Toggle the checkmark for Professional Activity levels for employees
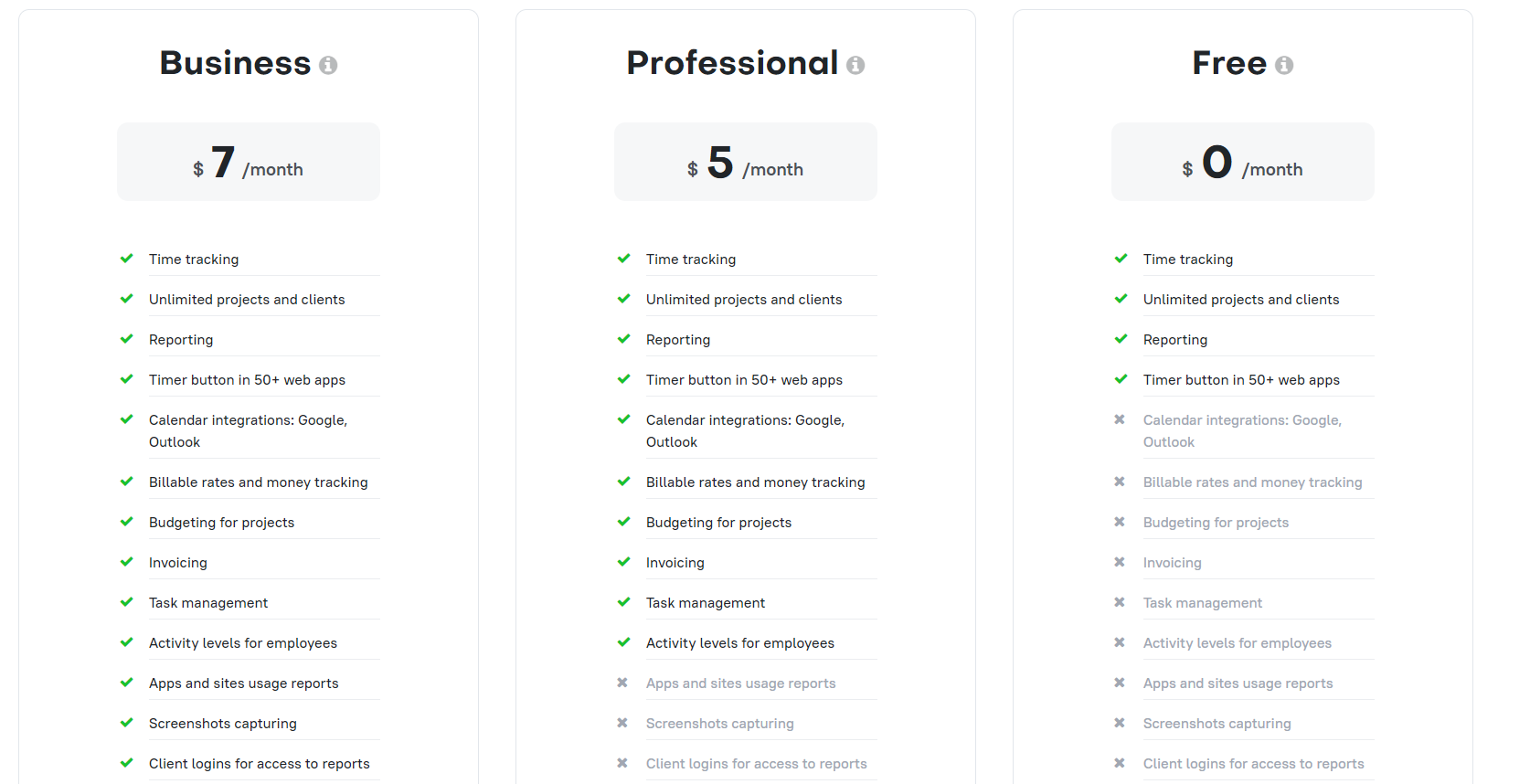 623,642
